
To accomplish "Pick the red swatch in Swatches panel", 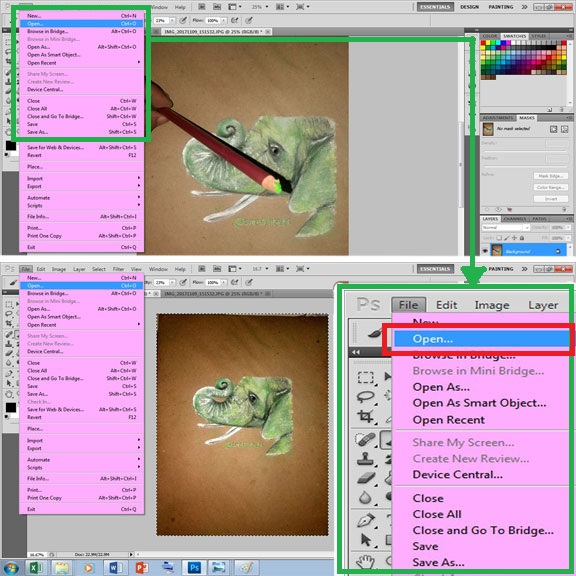I will (483, 43).
